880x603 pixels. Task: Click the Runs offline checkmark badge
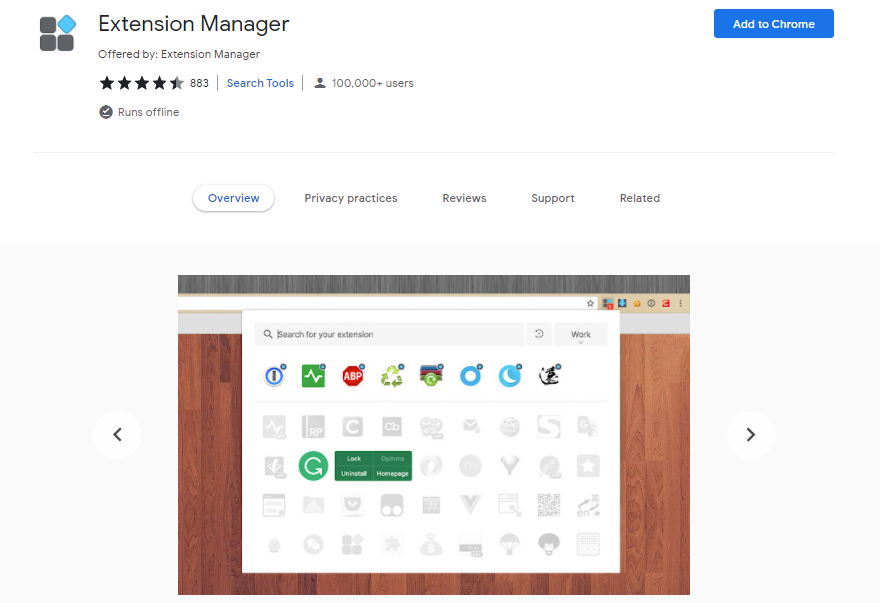pyautogui.click(x=106, y=112)
